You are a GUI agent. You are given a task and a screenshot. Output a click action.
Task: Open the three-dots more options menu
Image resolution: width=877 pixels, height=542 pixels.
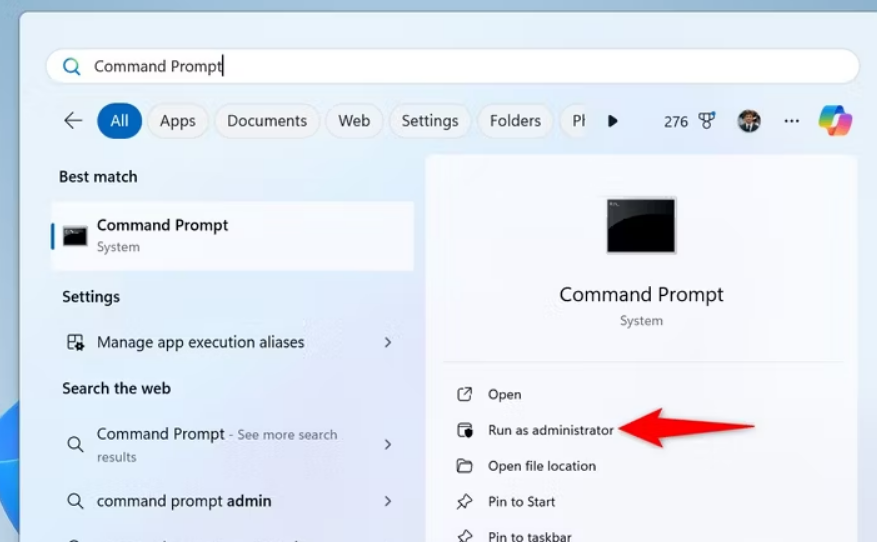click(791, 121)
